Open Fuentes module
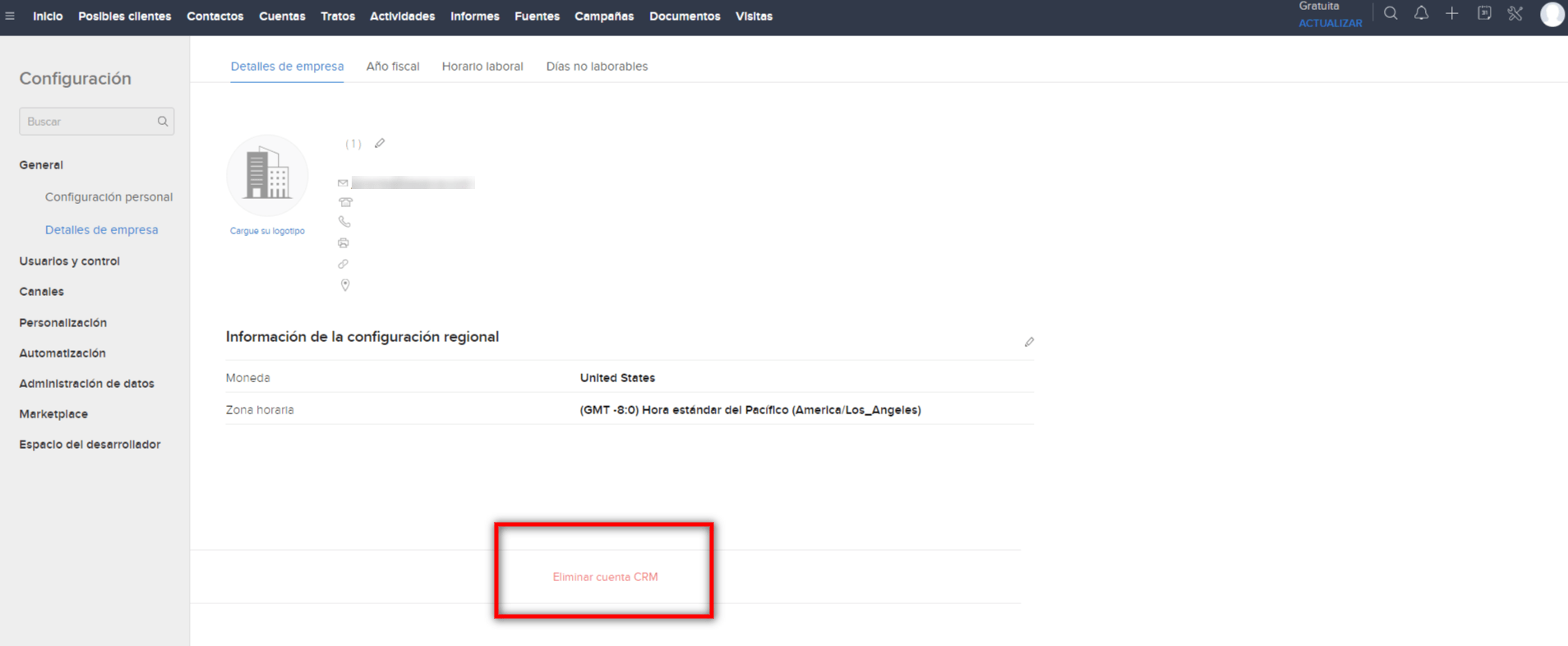The height and width of the screenshot is (646, 1568). tap(537, 16)
